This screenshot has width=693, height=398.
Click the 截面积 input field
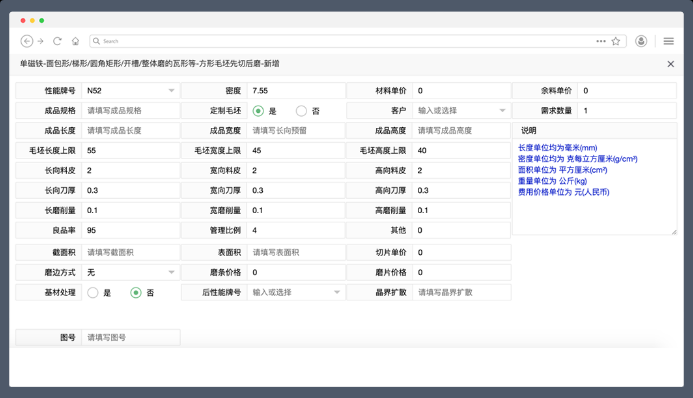click(131, 252)
